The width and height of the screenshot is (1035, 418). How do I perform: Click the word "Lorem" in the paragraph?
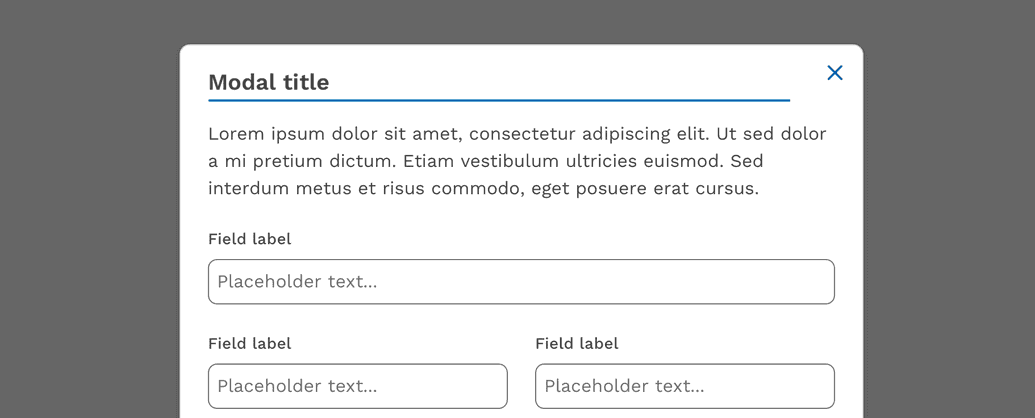236,134
